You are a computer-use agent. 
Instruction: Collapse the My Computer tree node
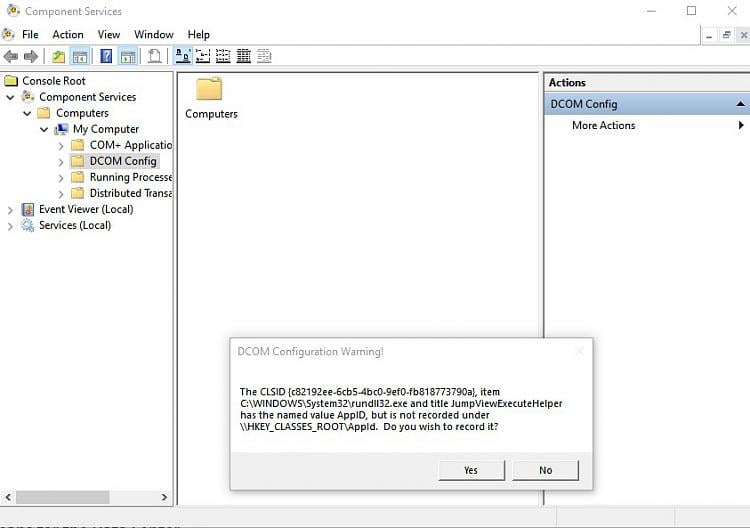(x=44, y=129)
